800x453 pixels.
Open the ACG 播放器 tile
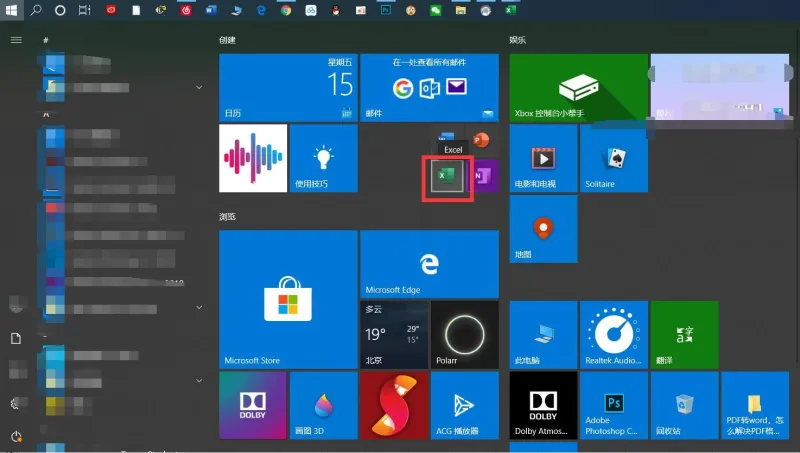coord(465,405)
